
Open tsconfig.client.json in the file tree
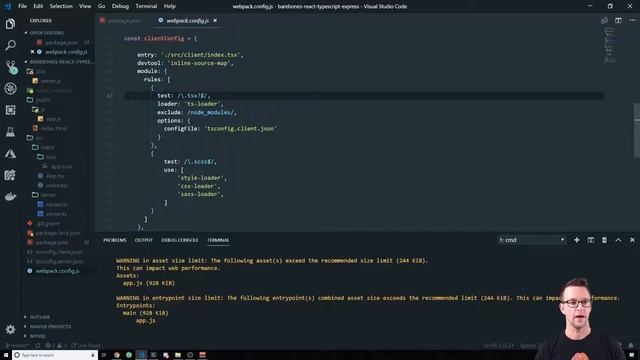(59, 252)
